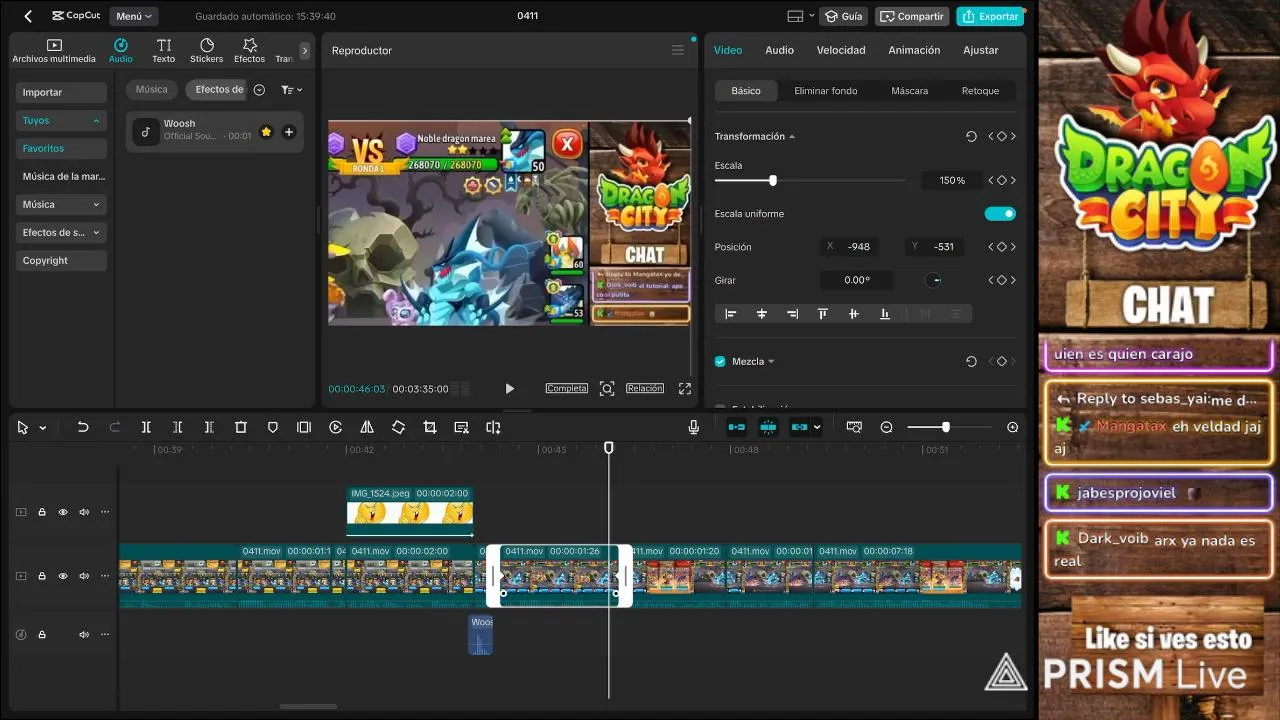Screen dimensions: 1280x720
Task: Open the Guía button
Action: click(844, 16)
